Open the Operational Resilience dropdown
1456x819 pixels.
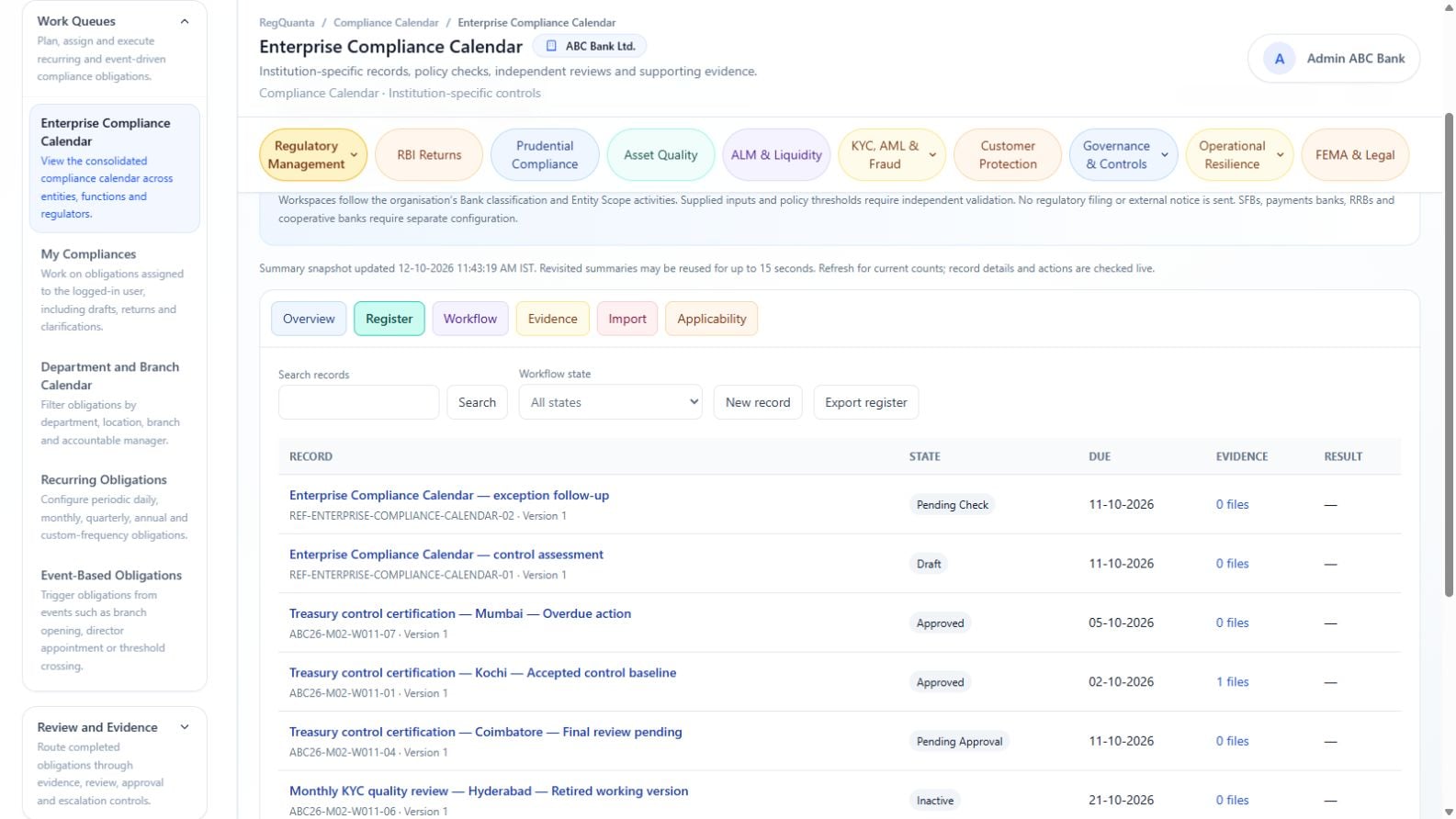1239,155
